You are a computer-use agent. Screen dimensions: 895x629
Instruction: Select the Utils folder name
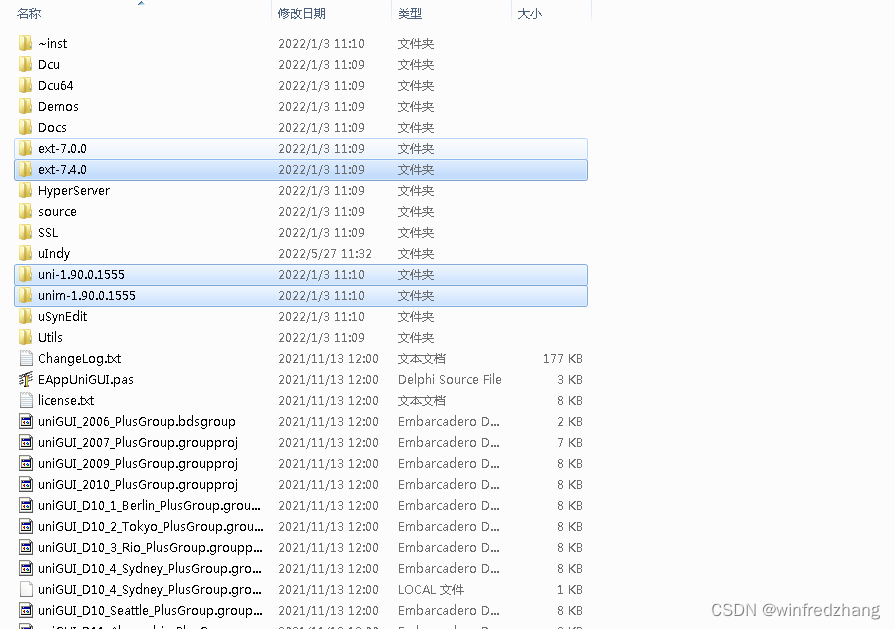click(50, 337)
